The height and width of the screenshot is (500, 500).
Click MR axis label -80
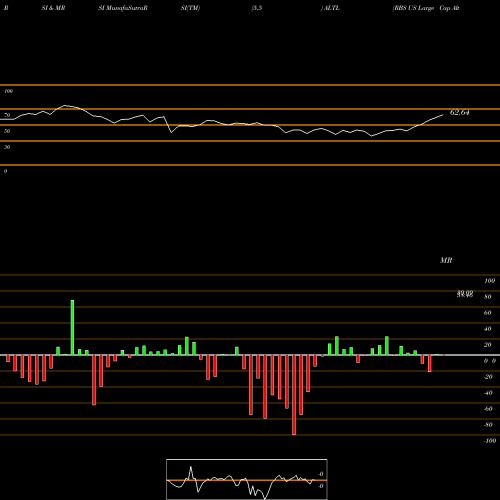click(x=488, y=425)
